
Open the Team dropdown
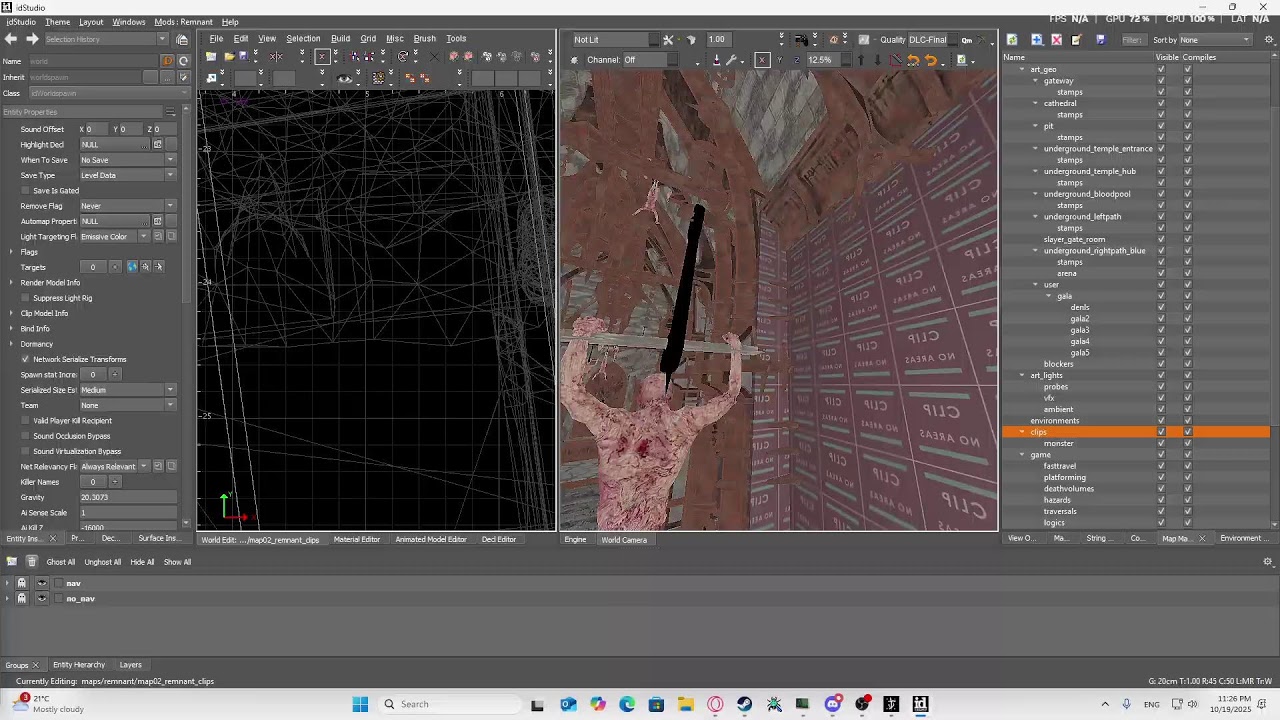coord(127,405)
